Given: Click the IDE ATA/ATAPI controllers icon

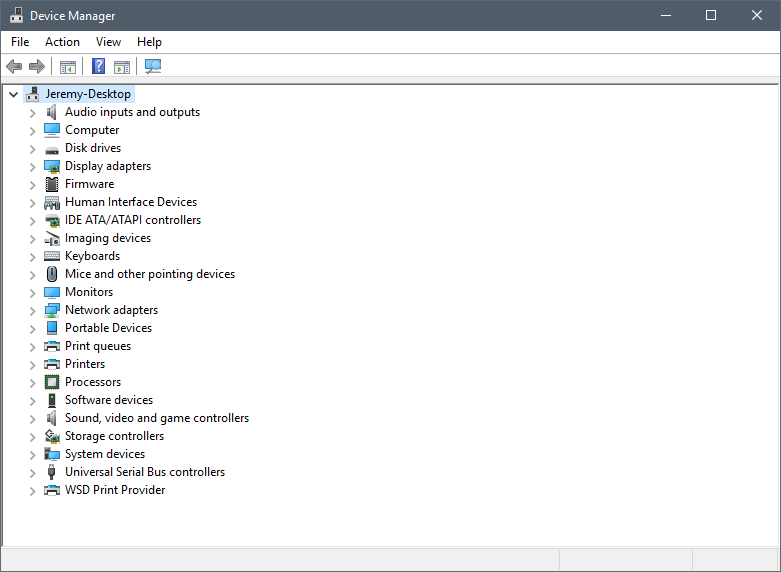Looking at the screenshot, I should tap(52, 220).
